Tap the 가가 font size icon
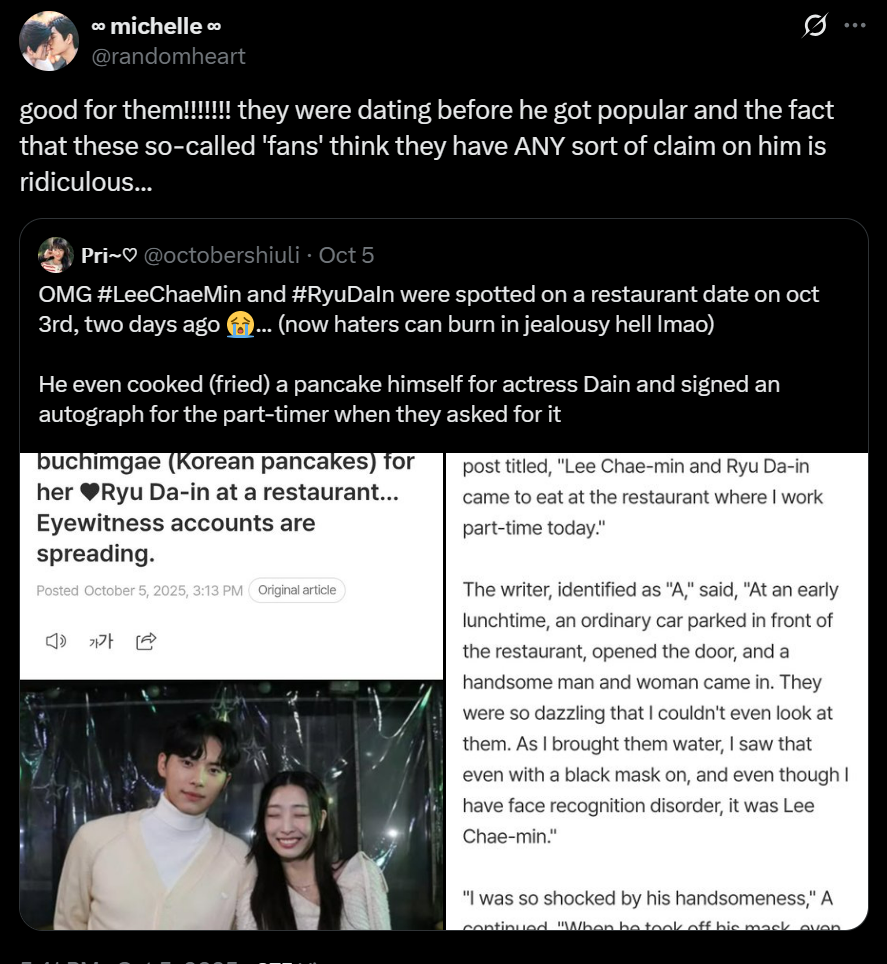 tap(101, 641)
